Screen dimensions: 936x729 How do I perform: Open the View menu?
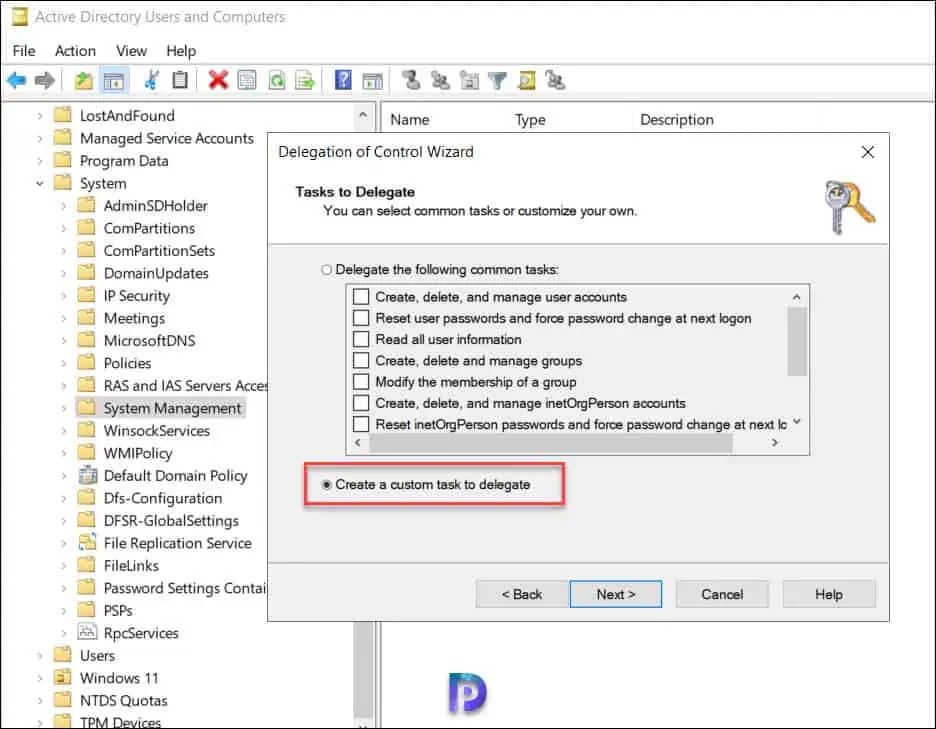(x=131, y=51)
